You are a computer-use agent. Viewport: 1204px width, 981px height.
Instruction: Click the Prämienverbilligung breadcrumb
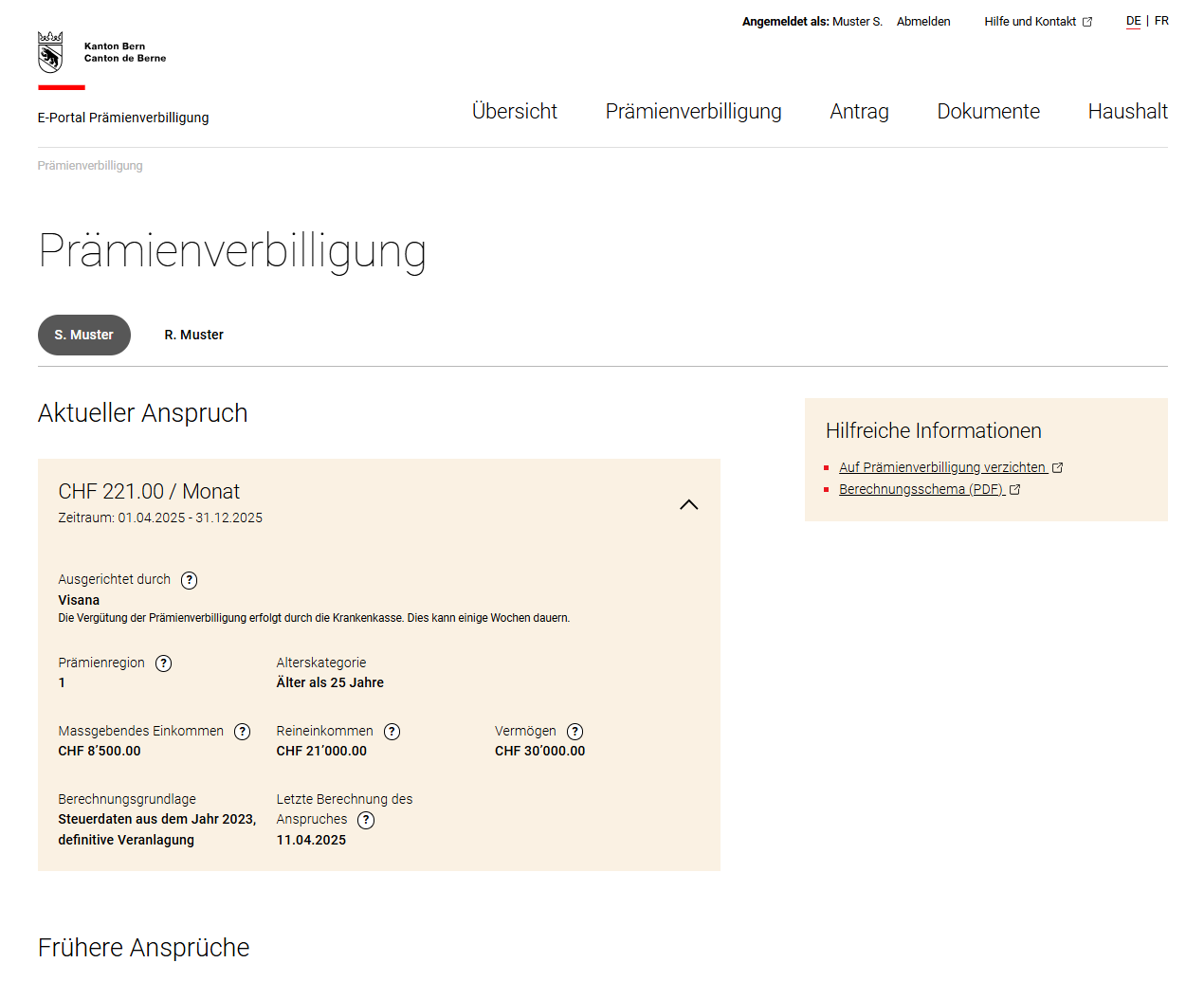(x=89, y=165)
